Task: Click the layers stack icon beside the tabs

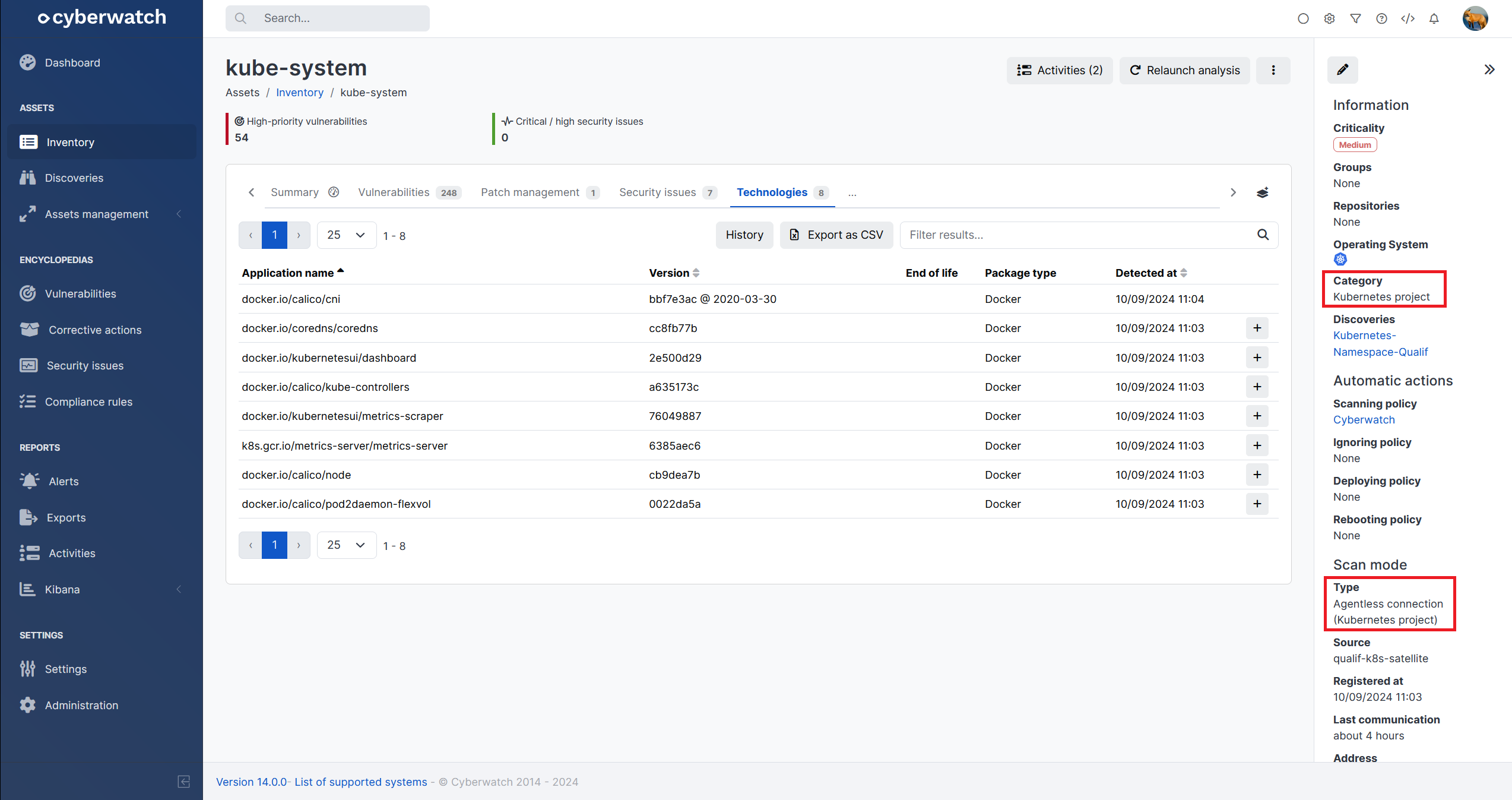Action: 1262,192
